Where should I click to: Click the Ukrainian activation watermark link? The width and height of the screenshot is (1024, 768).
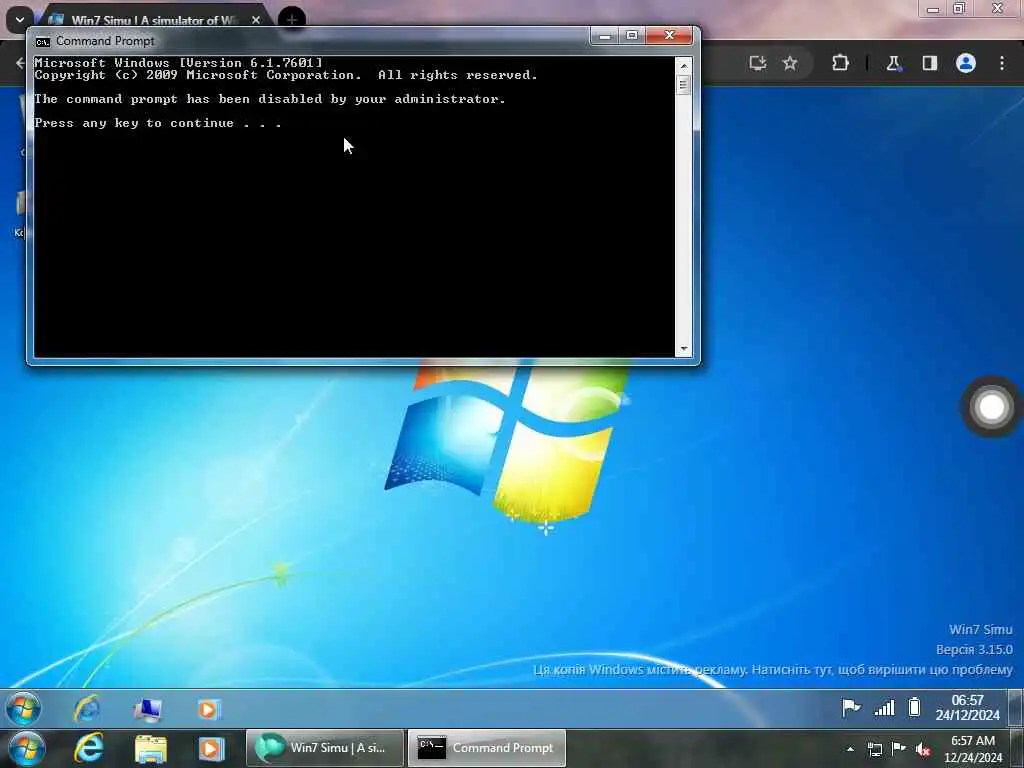(773, 669)
